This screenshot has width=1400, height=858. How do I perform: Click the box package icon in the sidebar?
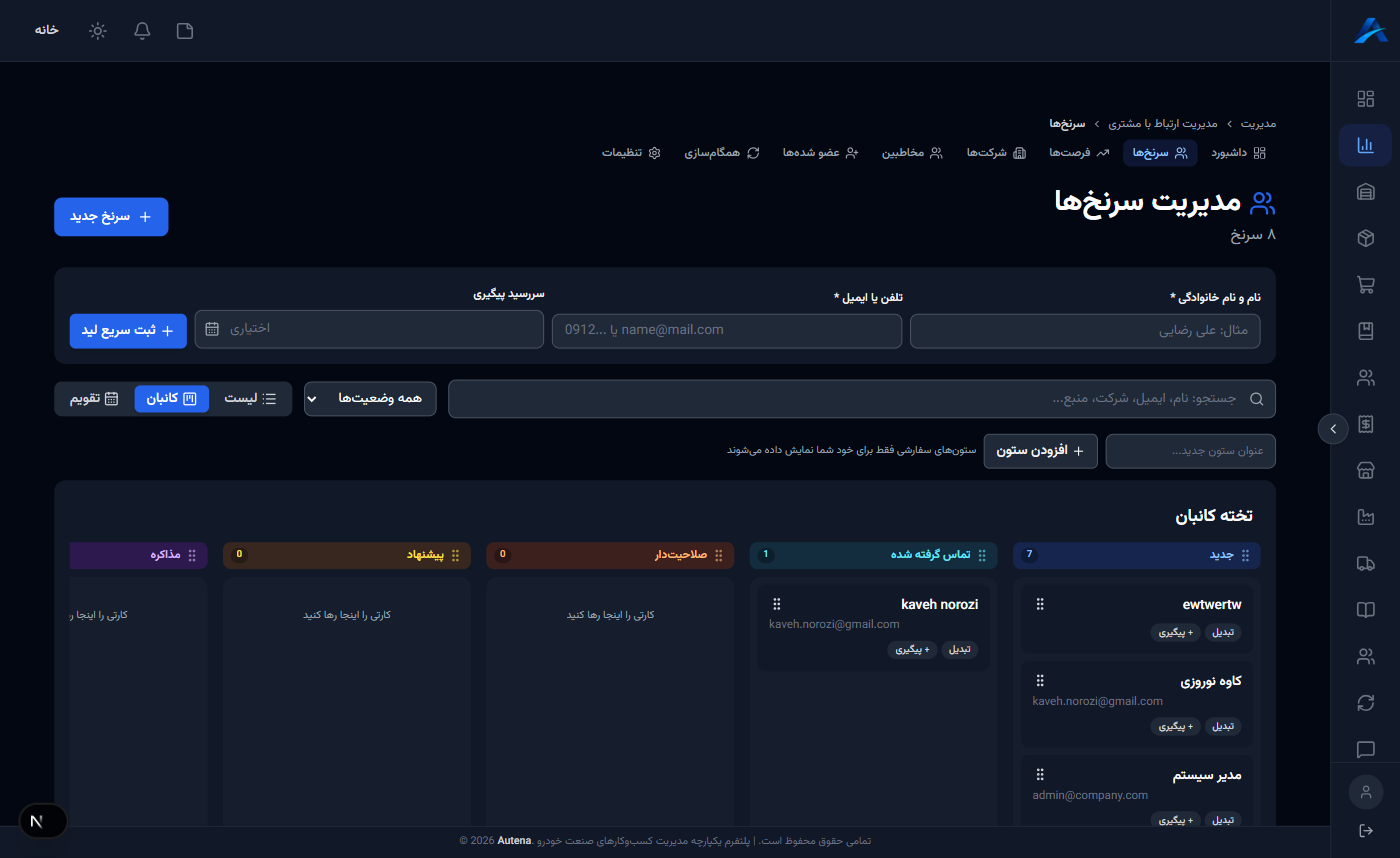[1365, 239]
